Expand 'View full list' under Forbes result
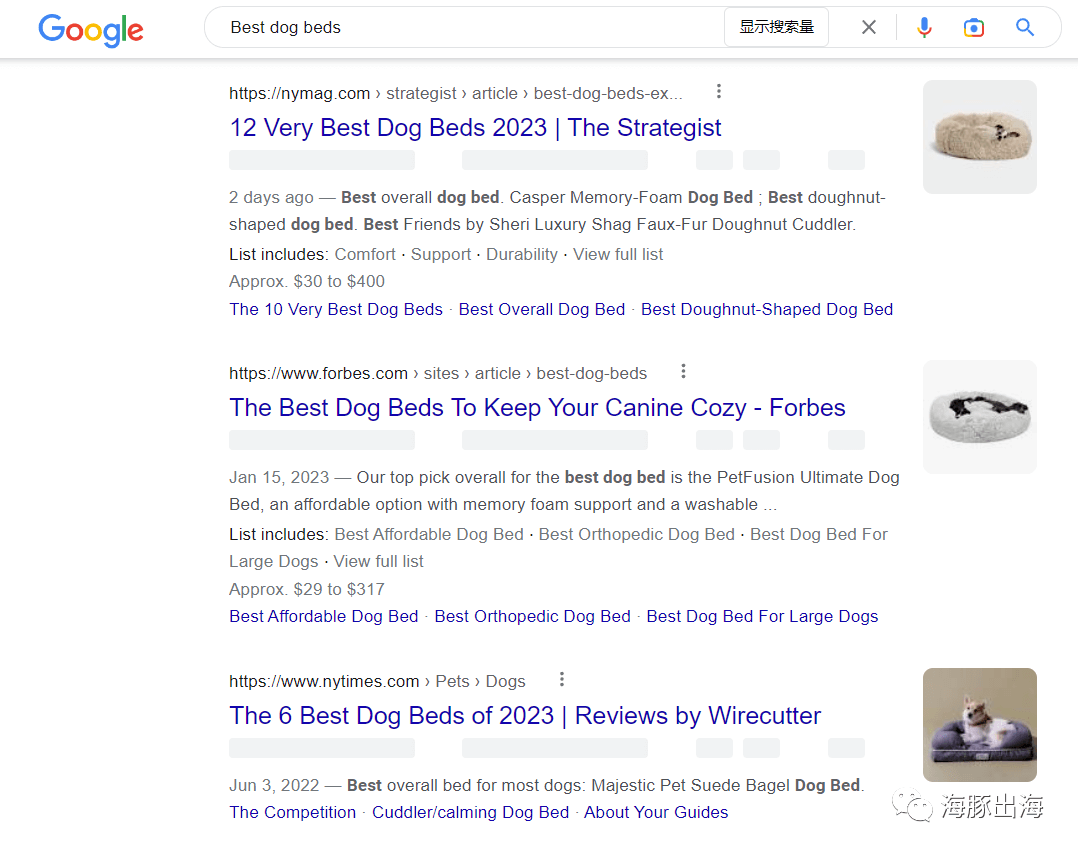Image resolution: width=1078 pixels, height=853 pixels. click(x=378, y=561)
